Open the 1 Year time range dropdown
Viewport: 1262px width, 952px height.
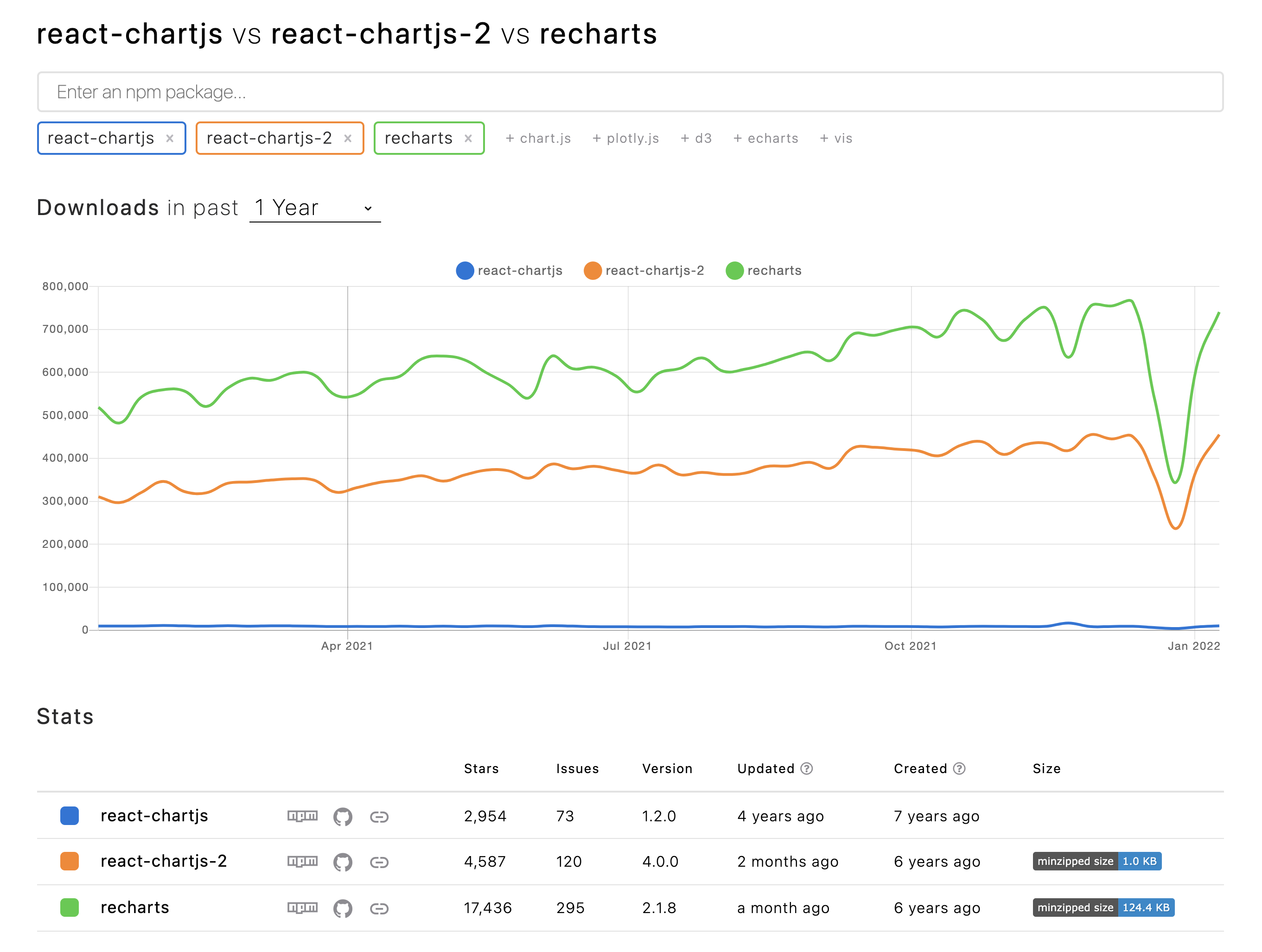314,208
